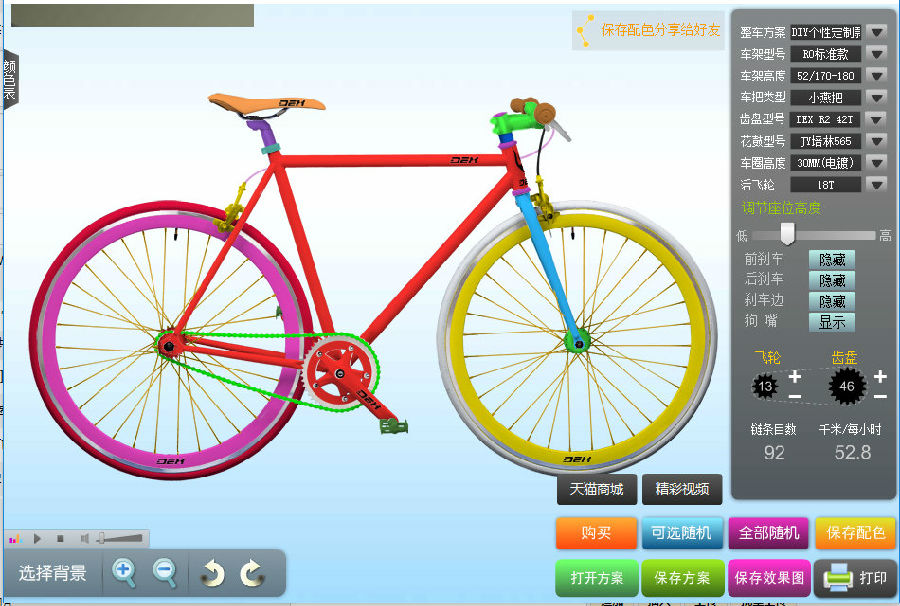900x606 pixels.
Task: Open the 颜色表 side panel tab
Action: pos(10,80)
